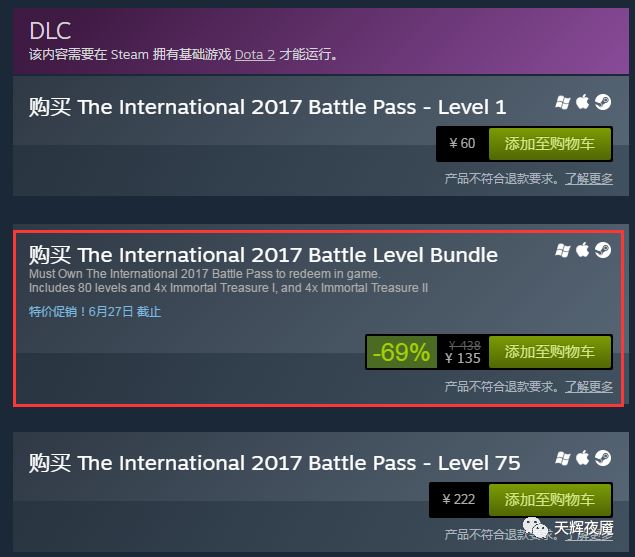Click Apple icon on Battle Level Bundle
This screenshot has height=557, width=635.
582,250
